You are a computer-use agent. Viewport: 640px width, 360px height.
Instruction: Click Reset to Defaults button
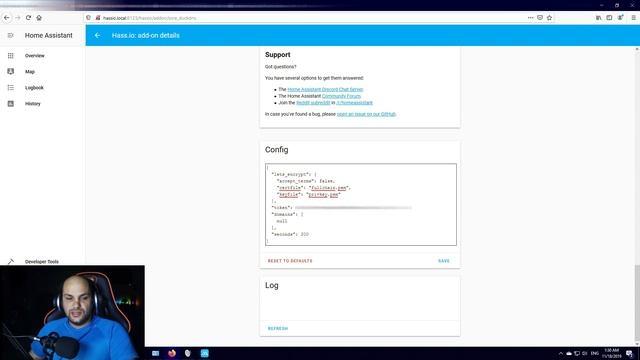tap(290, 261)
